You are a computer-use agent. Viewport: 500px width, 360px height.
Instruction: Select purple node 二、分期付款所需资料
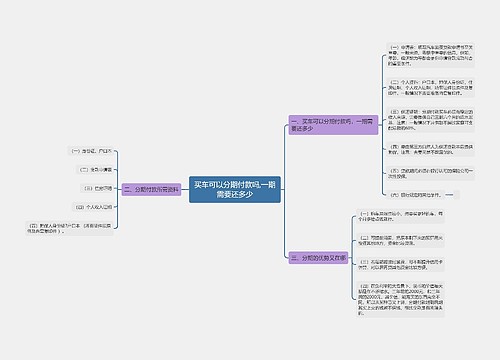click(151, 189)
